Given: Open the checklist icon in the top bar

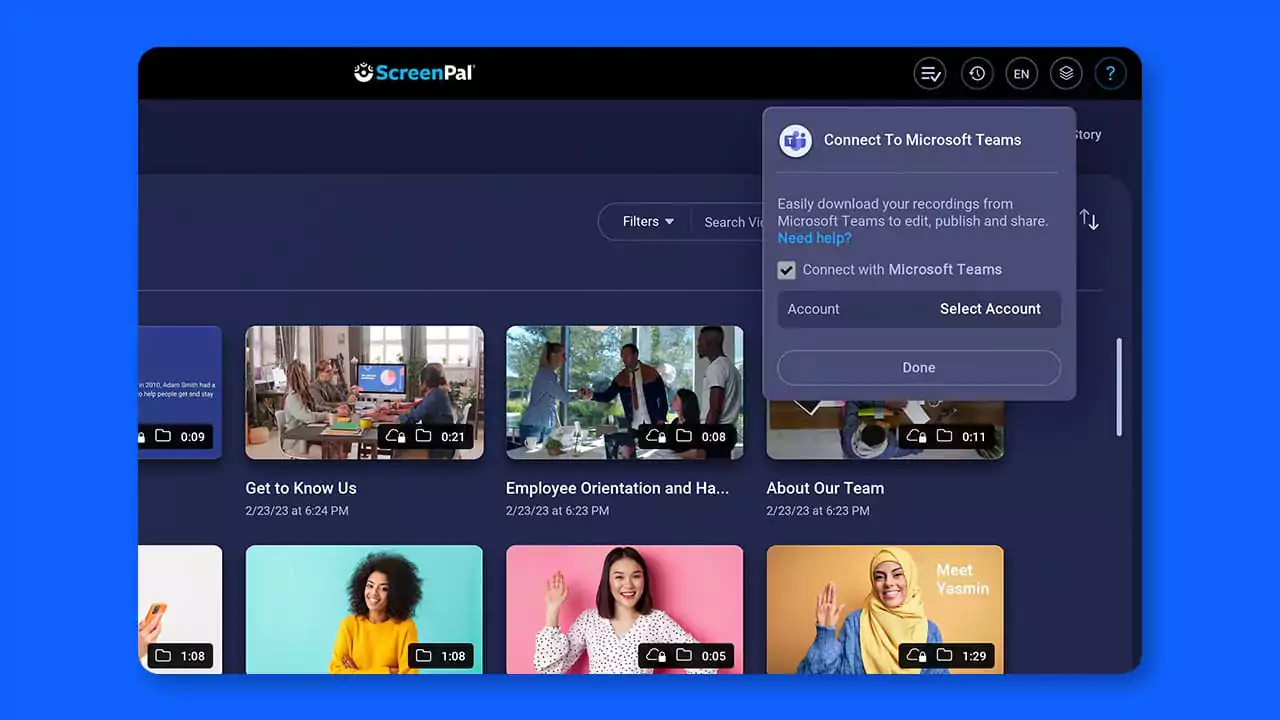Looking at the screenshot, I should (x=930, y=73).
